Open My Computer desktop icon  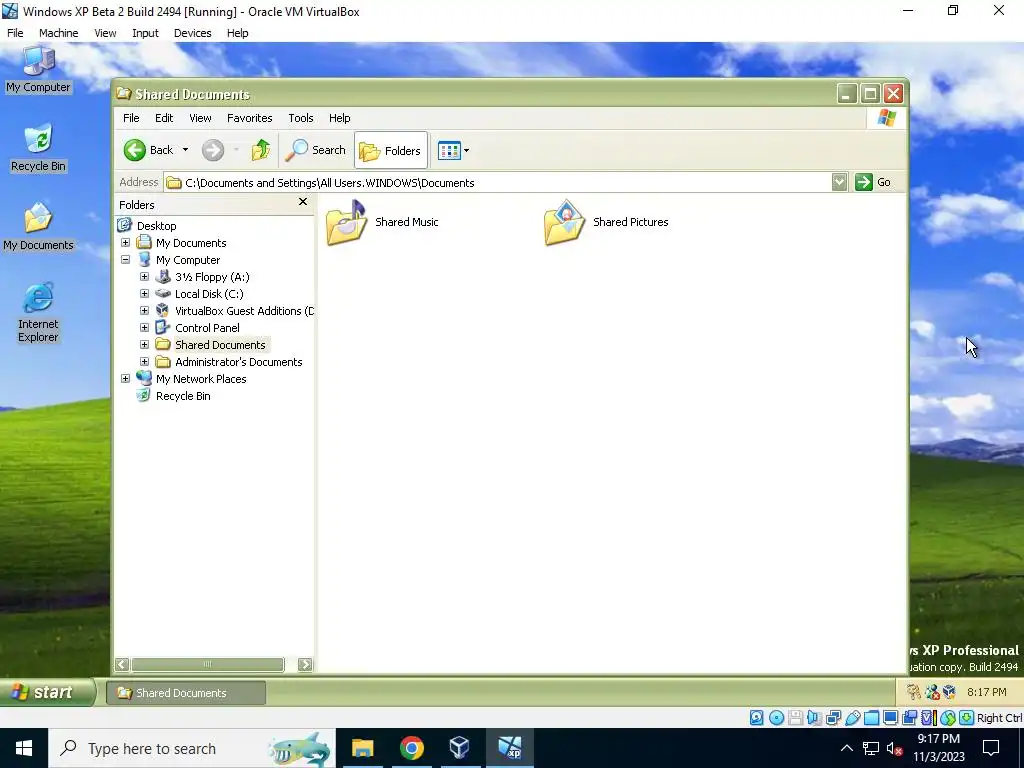pos(38,69)
